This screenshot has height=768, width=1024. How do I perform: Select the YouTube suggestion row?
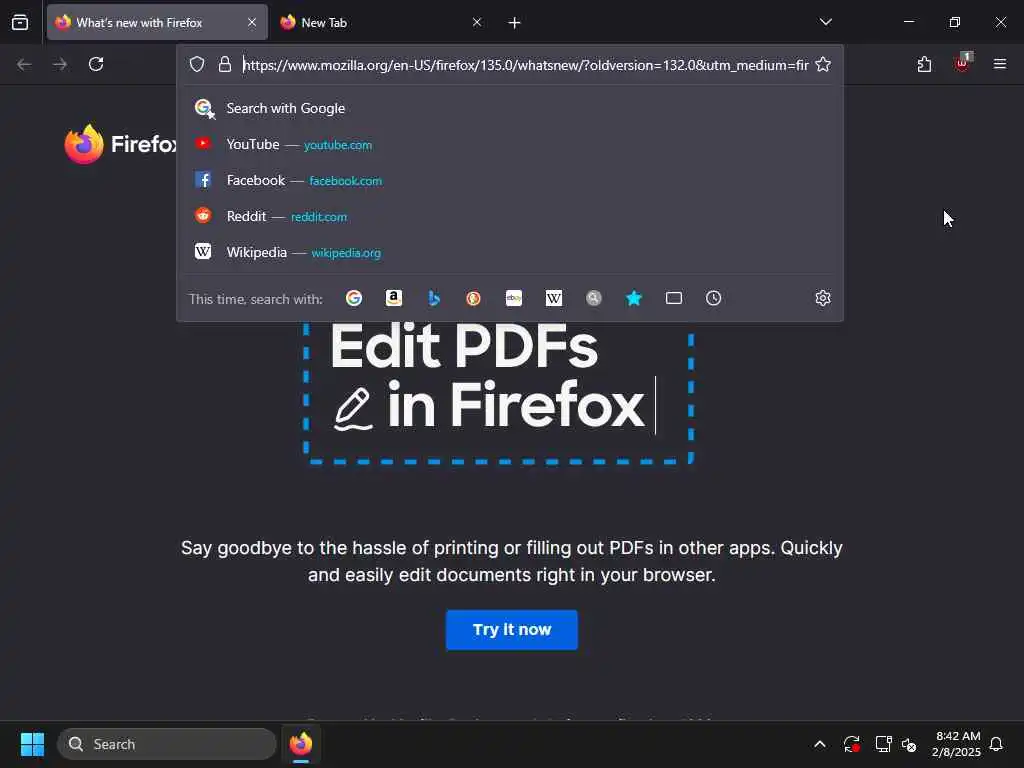510,144
